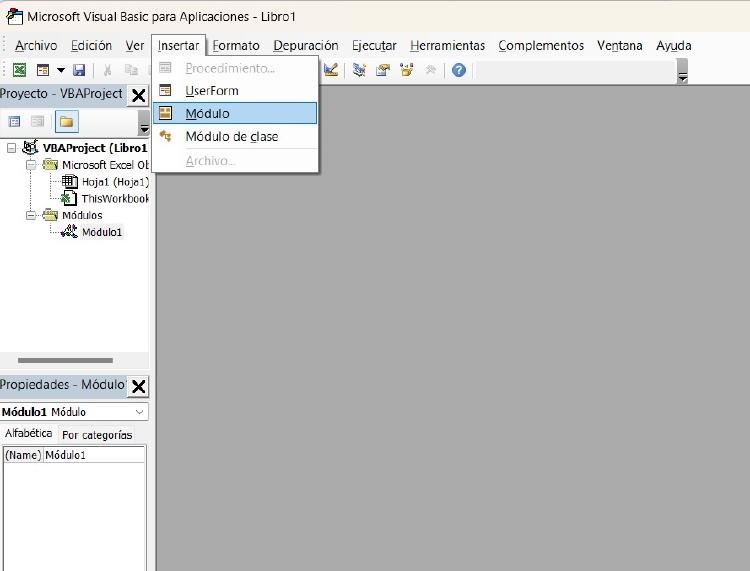The image size is (750, 571).
Task: Click the Copy icon in toolbar
Action: click(x=131, y=70)
